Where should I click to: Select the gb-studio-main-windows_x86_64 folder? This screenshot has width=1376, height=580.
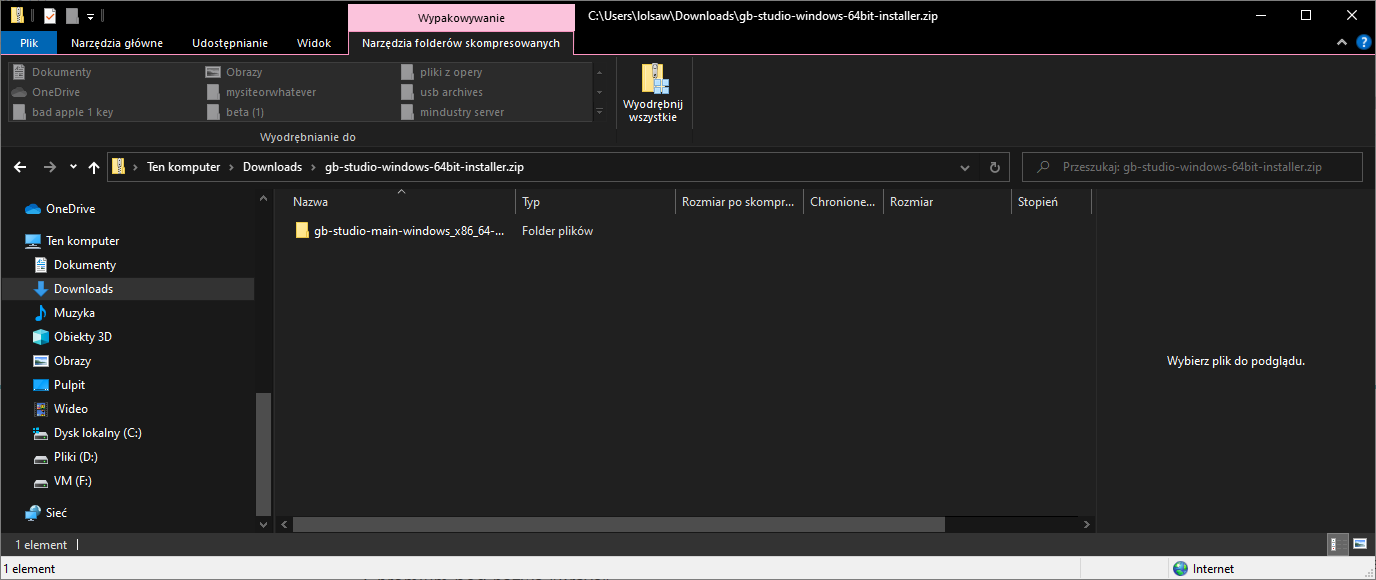(x=400, y=231)
